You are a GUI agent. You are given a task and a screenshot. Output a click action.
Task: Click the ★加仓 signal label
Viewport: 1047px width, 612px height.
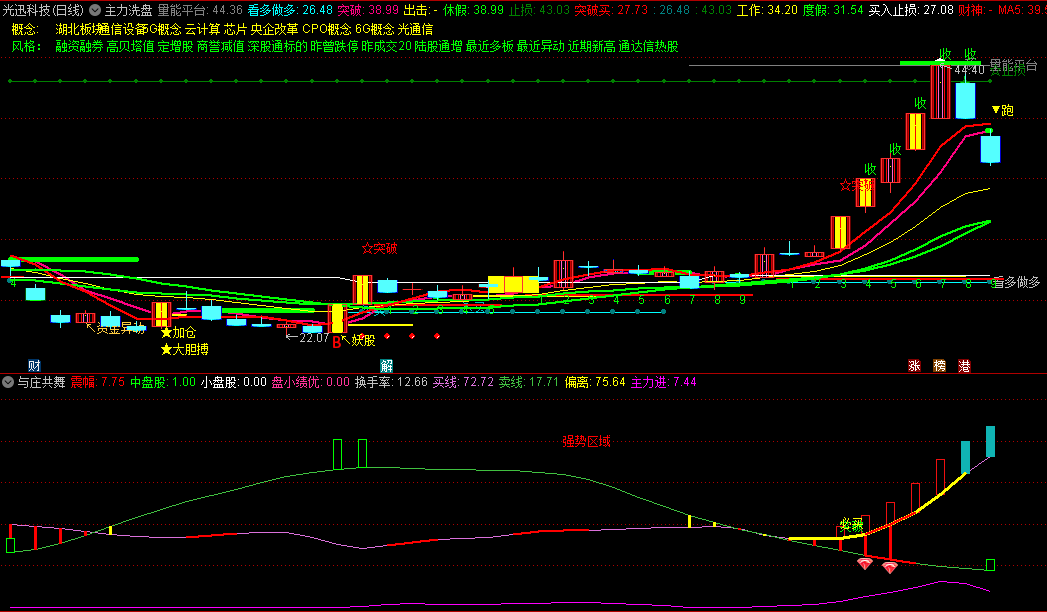click(x=179, y=332)
